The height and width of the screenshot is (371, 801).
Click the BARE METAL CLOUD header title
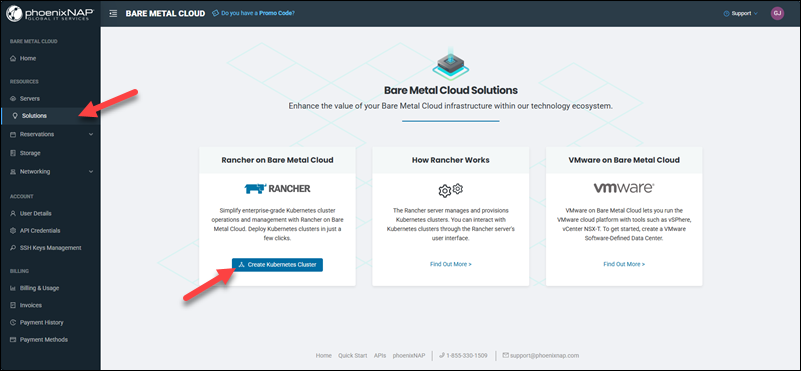(166, 13)
